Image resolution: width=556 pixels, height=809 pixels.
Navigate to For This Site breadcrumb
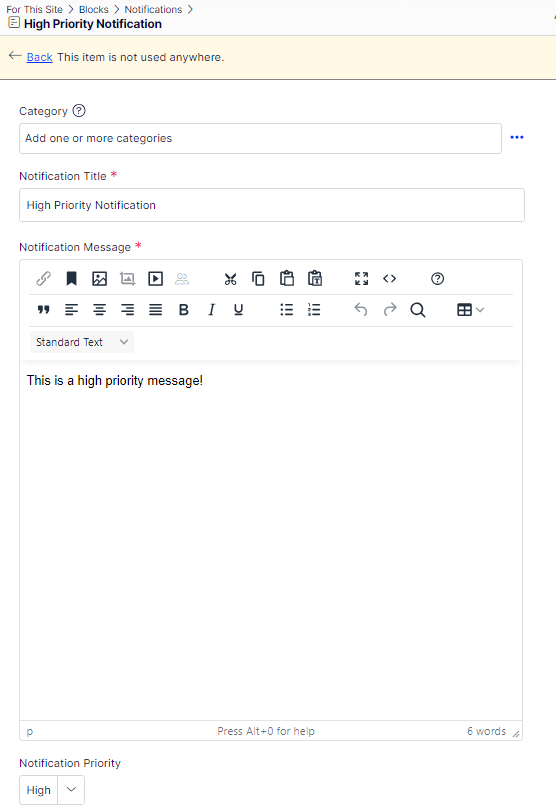pyautogui.click(x=35, y=9)
